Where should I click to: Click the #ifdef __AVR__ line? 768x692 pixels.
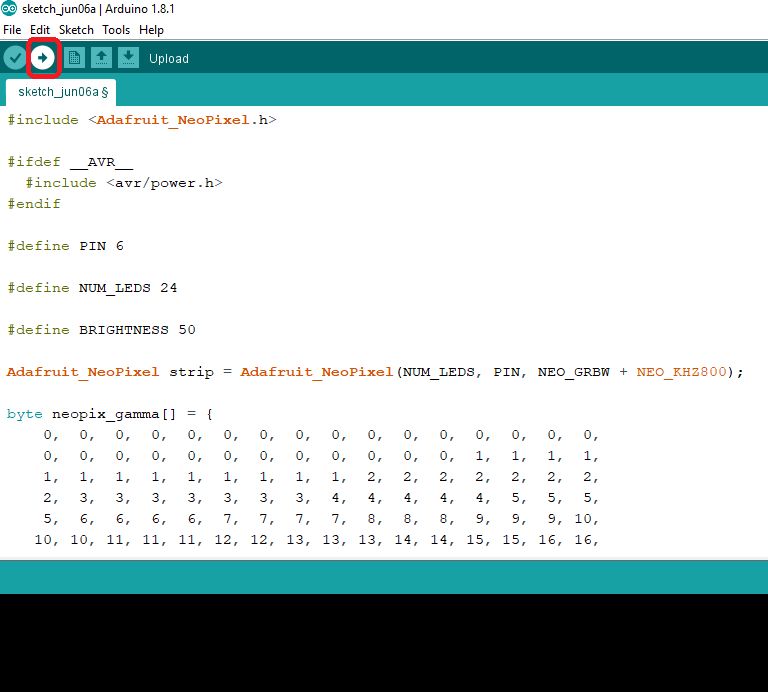[70, 162]
